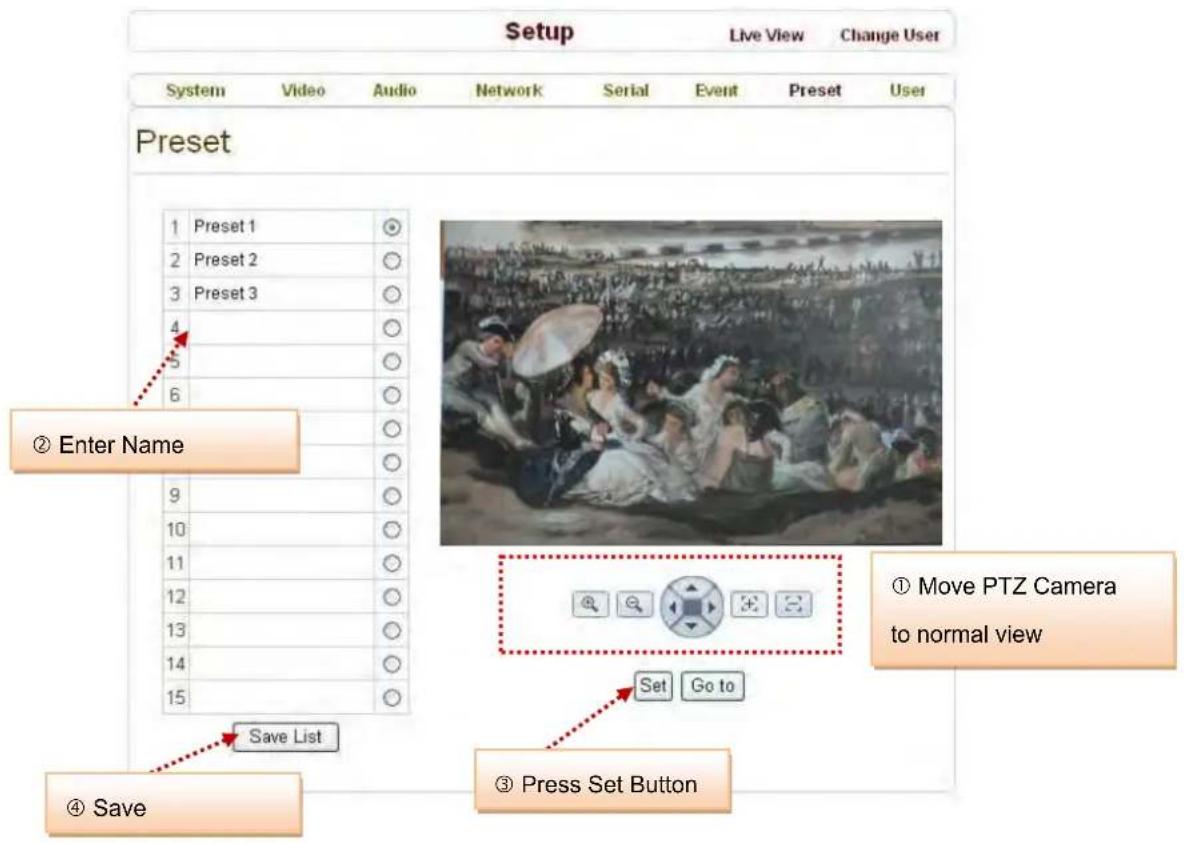Open the Live View link

766,36
